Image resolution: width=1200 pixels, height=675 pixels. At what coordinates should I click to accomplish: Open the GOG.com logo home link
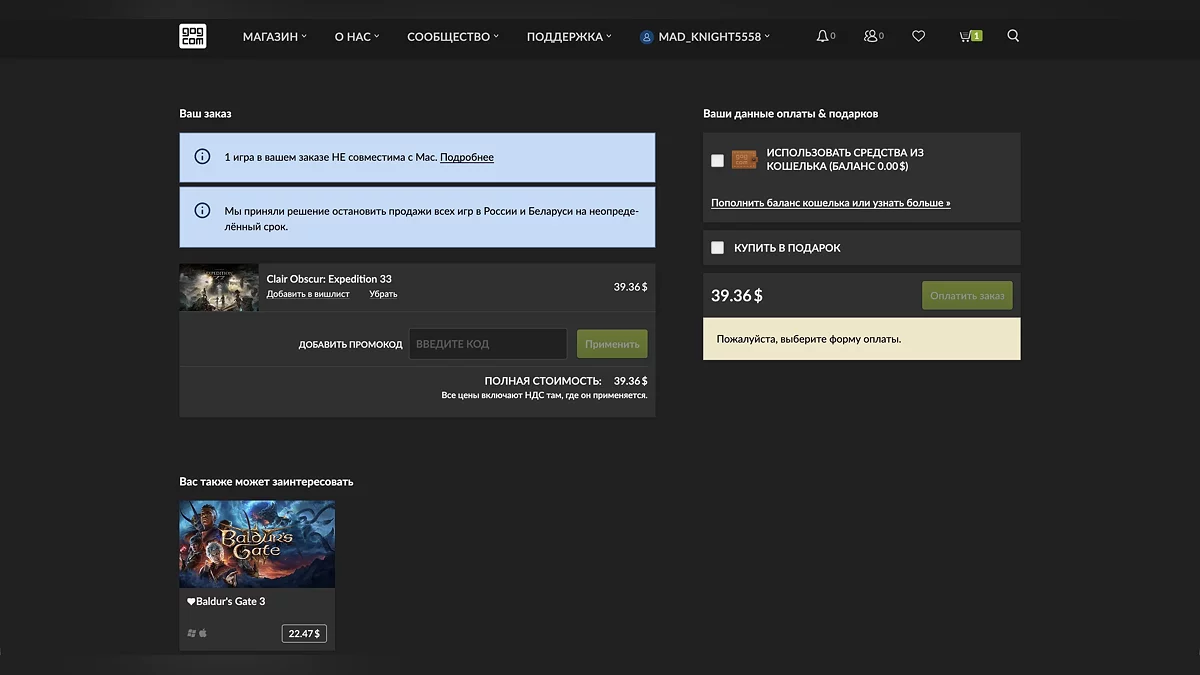192,36
